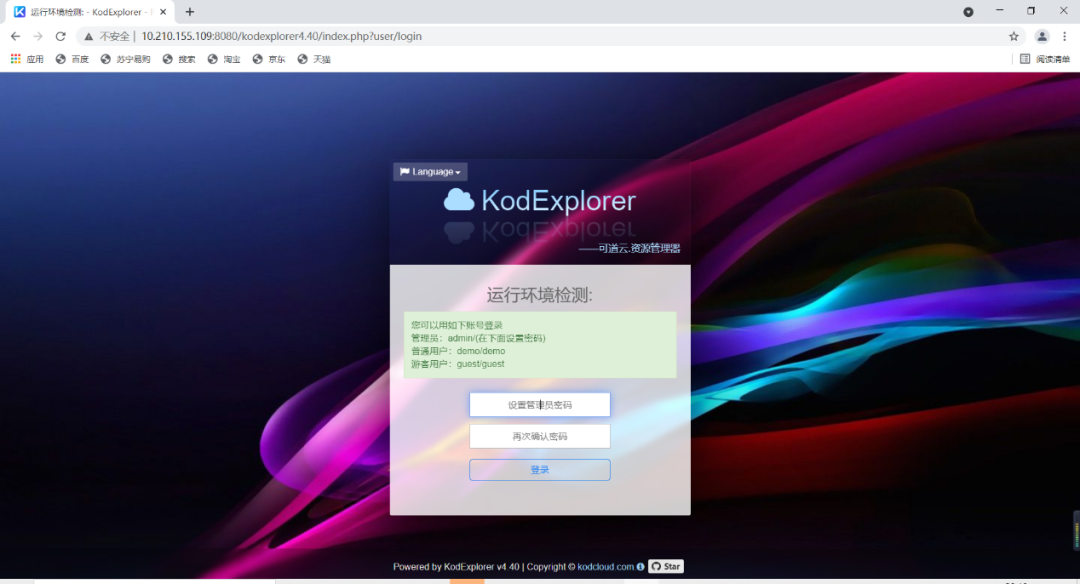Click the KodExplorer cloud logo icon
This screenshot has height=584, width=1080.
459,200
